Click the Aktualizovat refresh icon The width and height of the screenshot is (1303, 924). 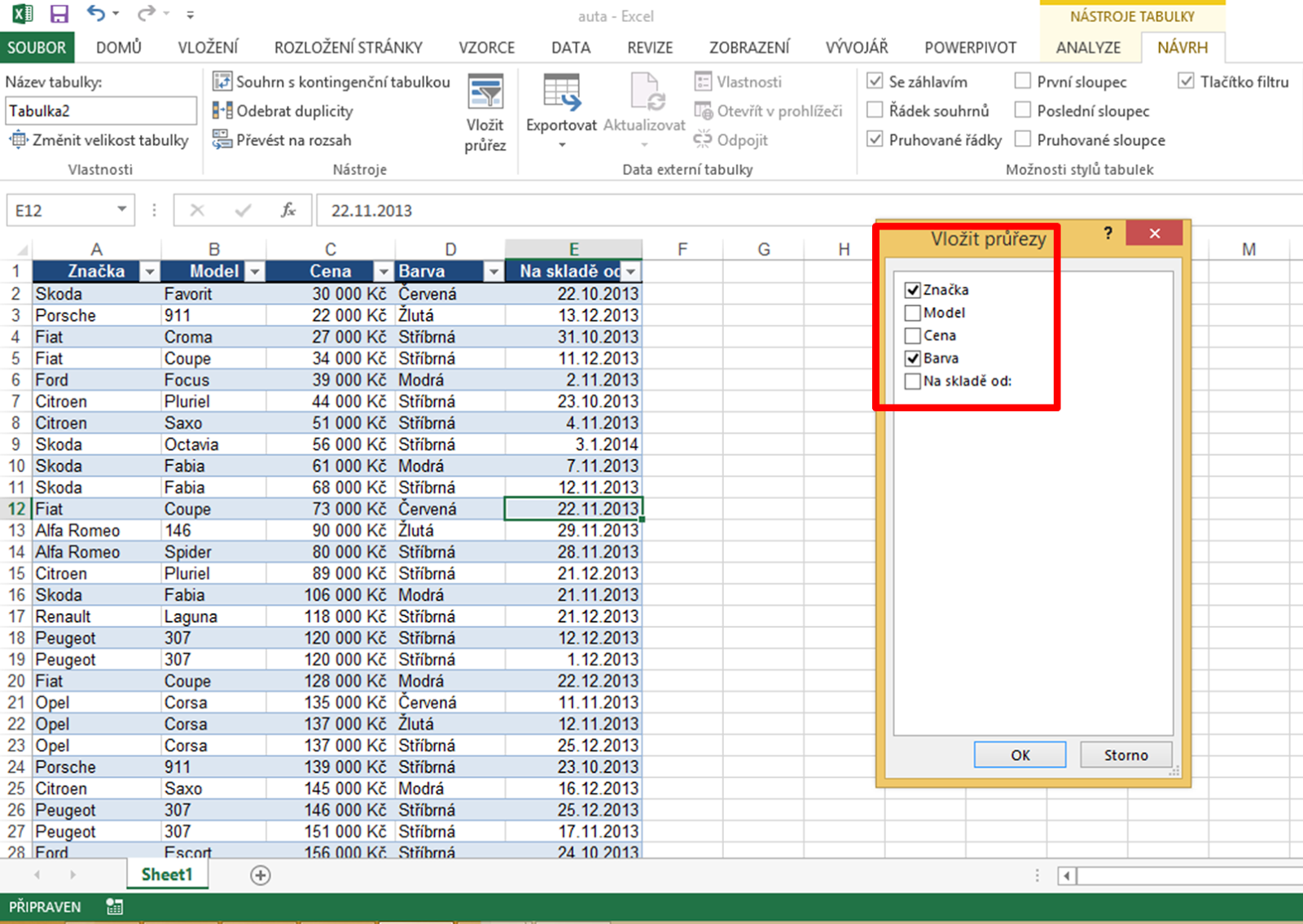coord(647,92)
